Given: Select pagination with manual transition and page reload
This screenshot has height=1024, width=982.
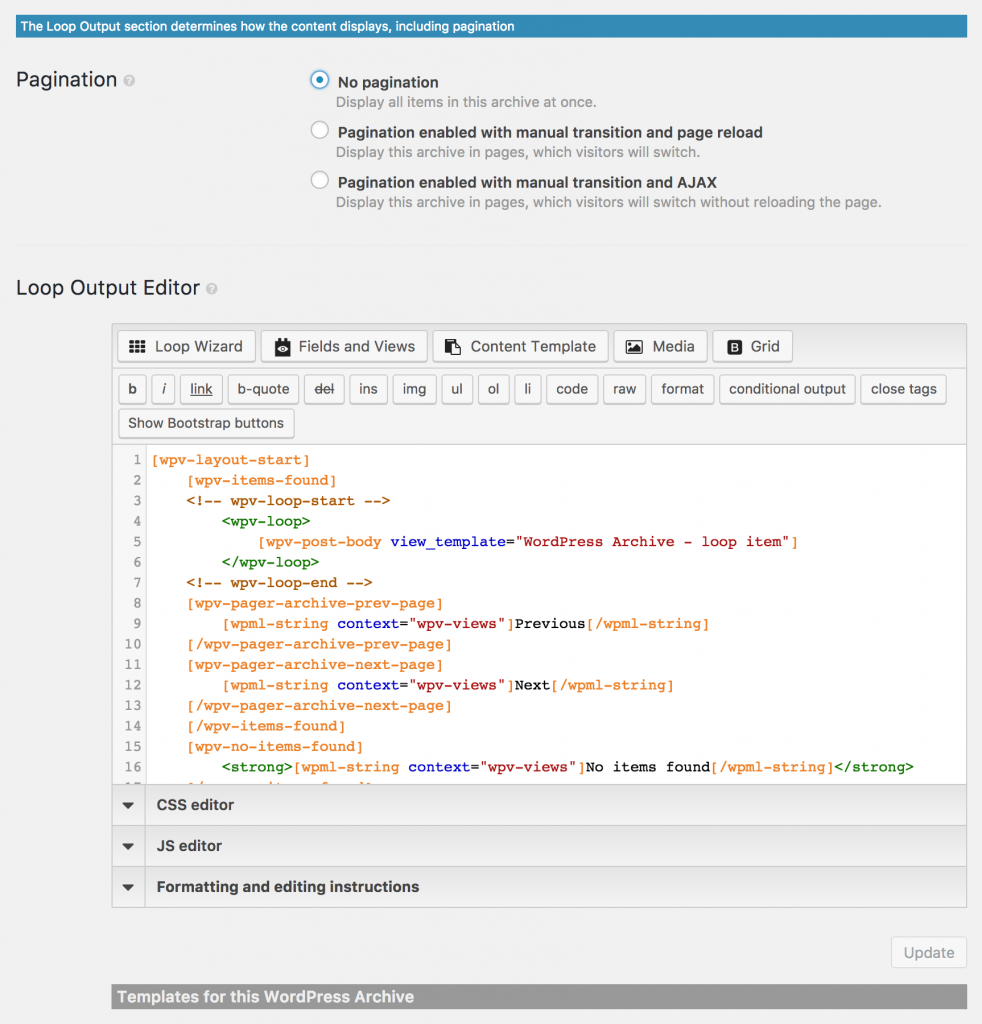Looking at the screenshot, I should (x=319, y=131).
